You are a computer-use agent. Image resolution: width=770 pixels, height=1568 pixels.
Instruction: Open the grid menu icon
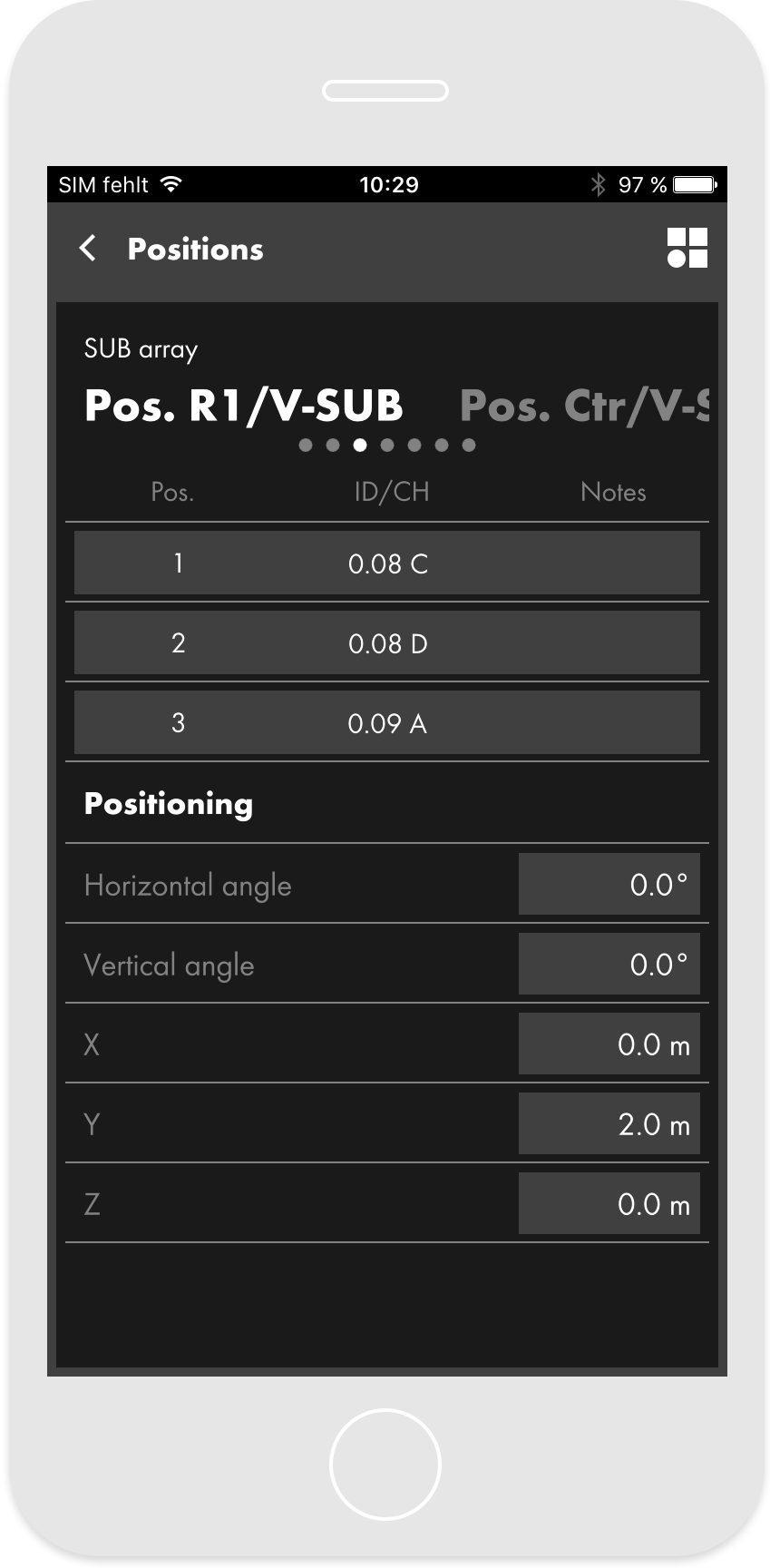[x=687, y=248]
